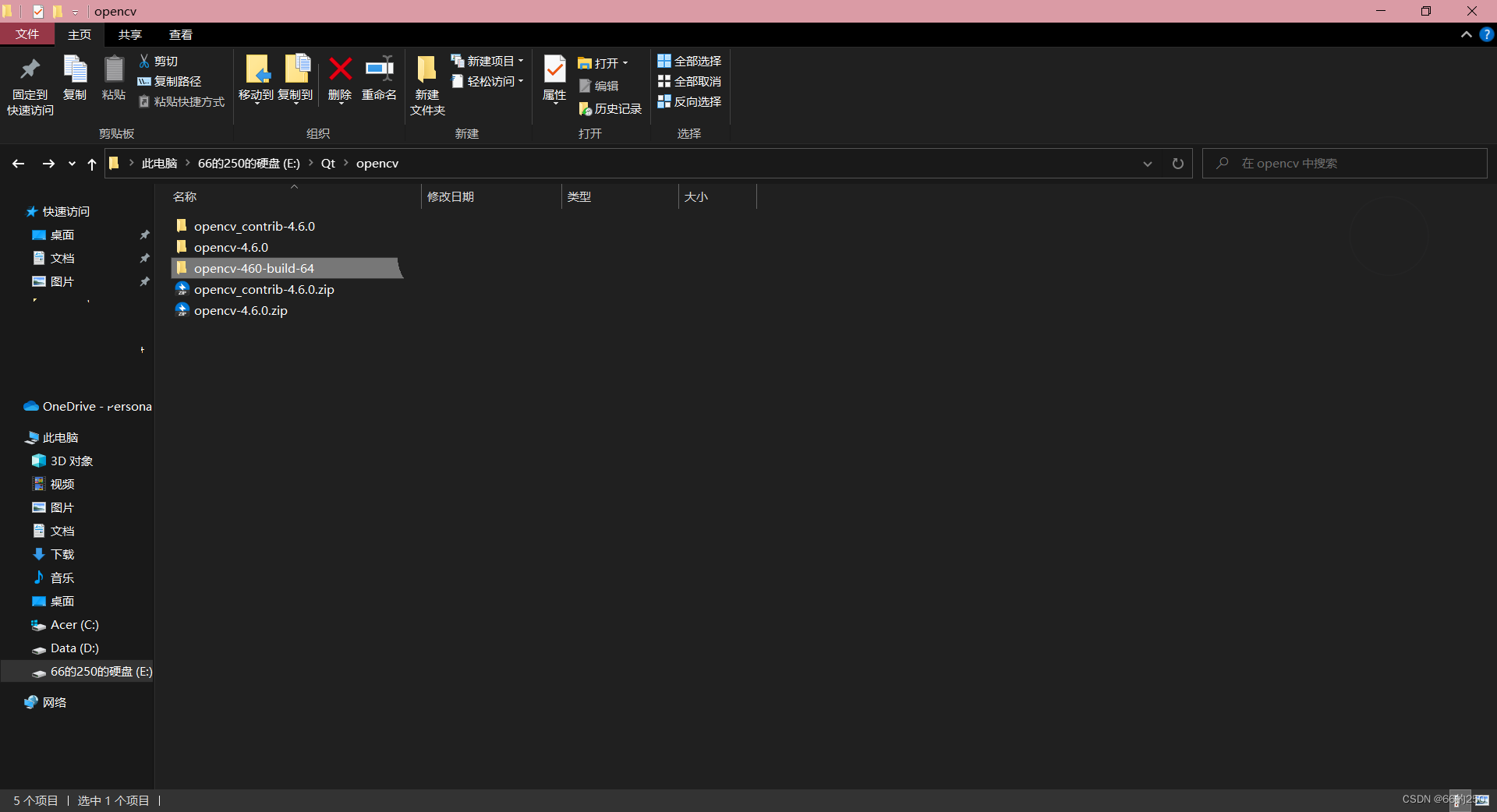Image resolution: width=1497 pixels, height=812 pixels.
Task: Collapse the ribbon with the chevron
Action: click(1467, 34)
